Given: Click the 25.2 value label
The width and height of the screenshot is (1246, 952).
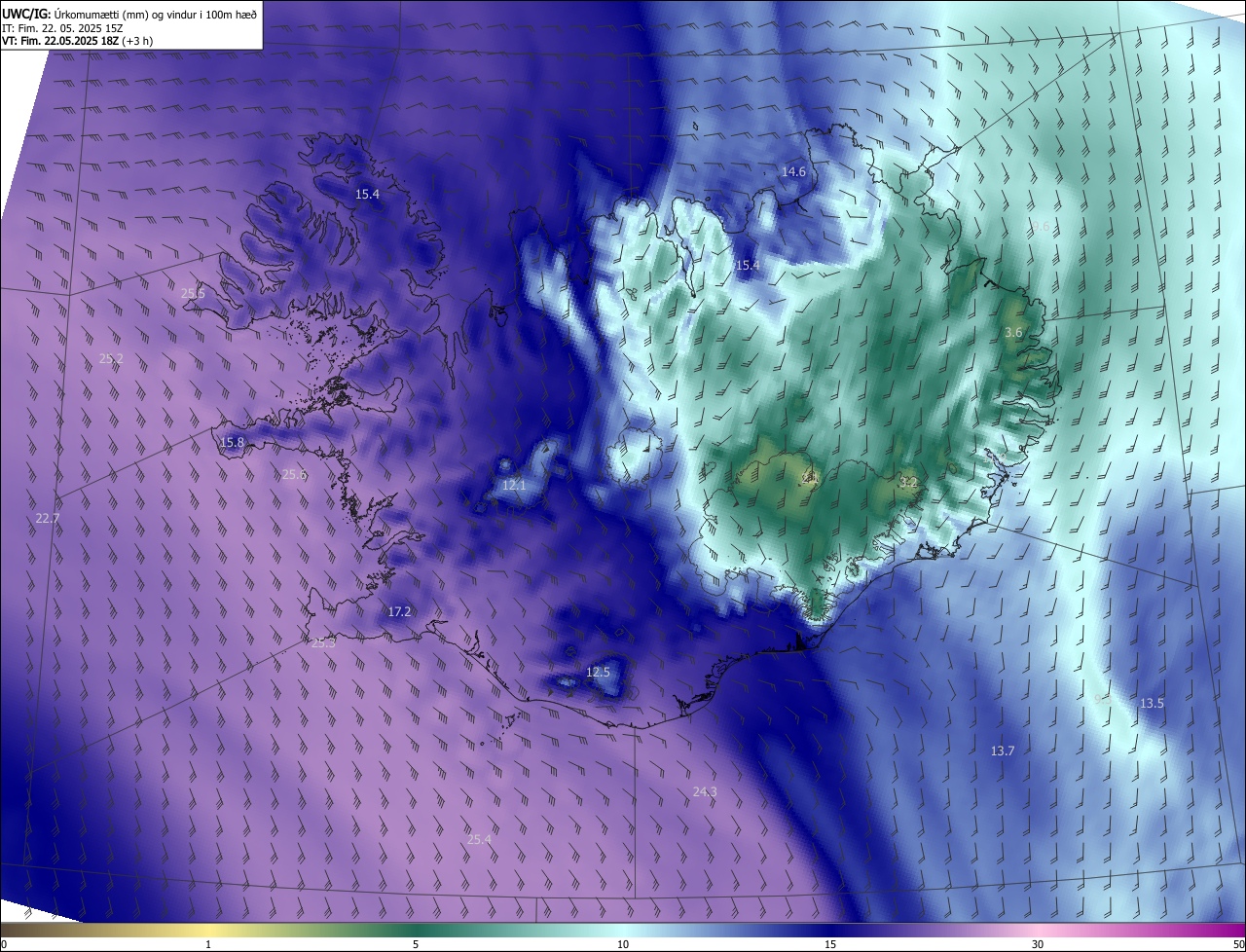Looking at the screenshot, I should click(x=111, y=358).
